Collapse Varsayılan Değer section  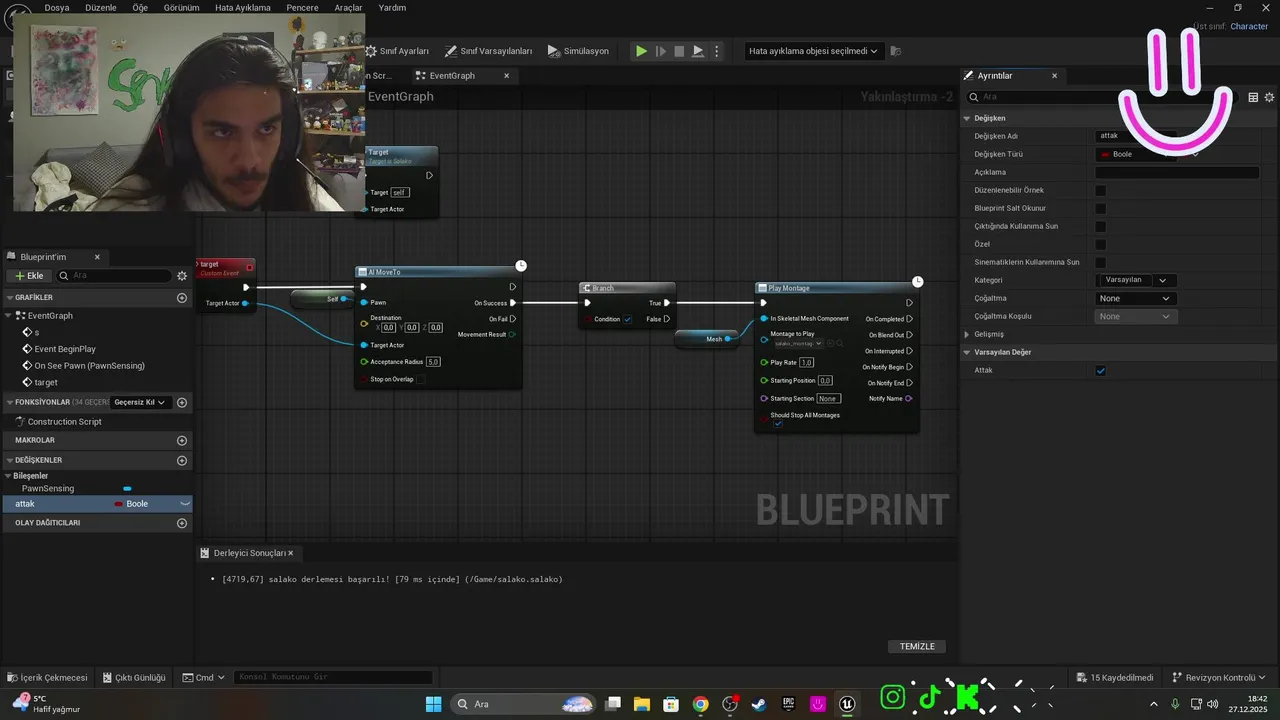click(968, 352)
